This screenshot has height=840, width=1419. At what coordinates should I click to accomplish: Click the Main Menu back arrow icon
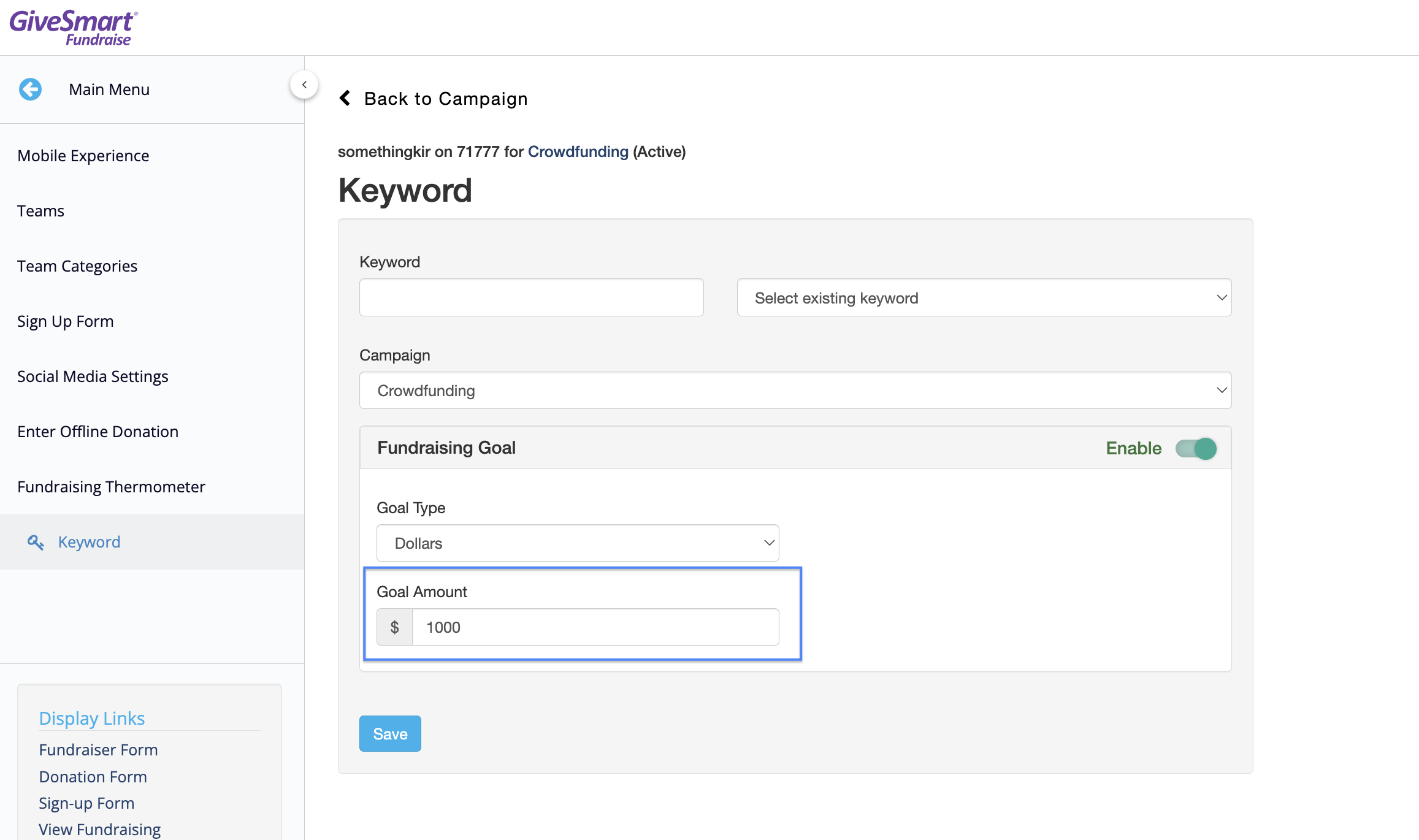tap(31, 89)
